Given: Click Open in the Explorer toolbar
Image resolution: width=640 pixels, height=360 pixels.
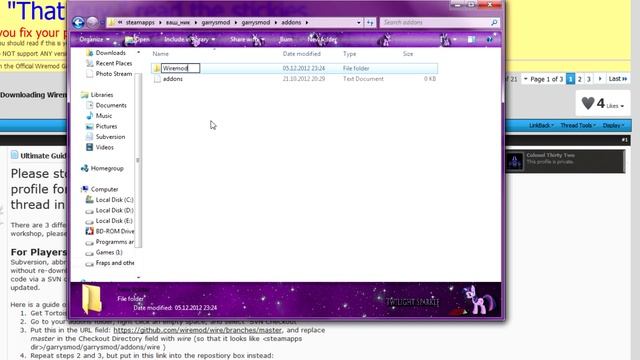Looking at the screenshot, I should pyautogui.click(x=138, y=40).
